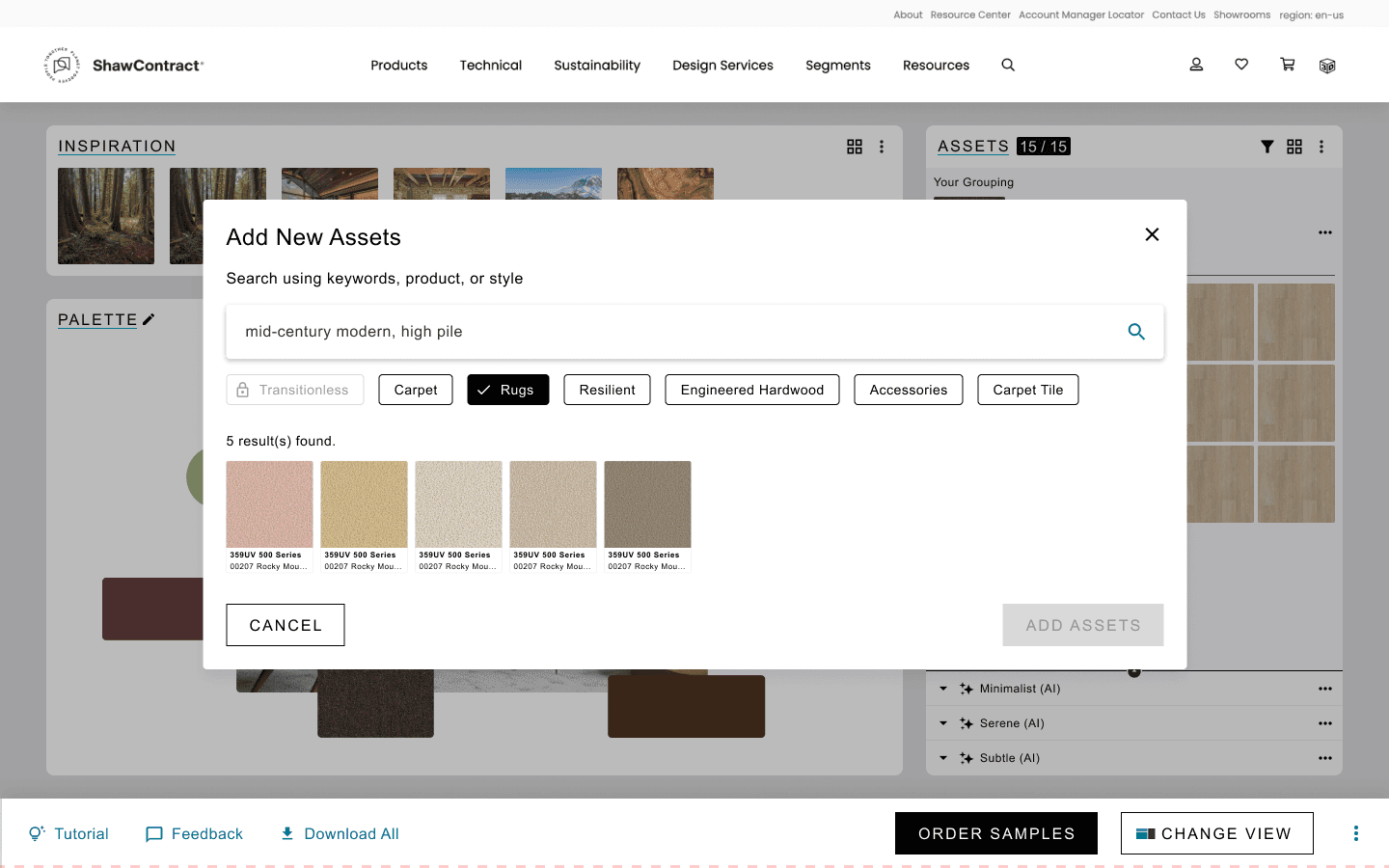The image size is (1389, 868).
Task: Click the Change View button
Action: 1217,833
